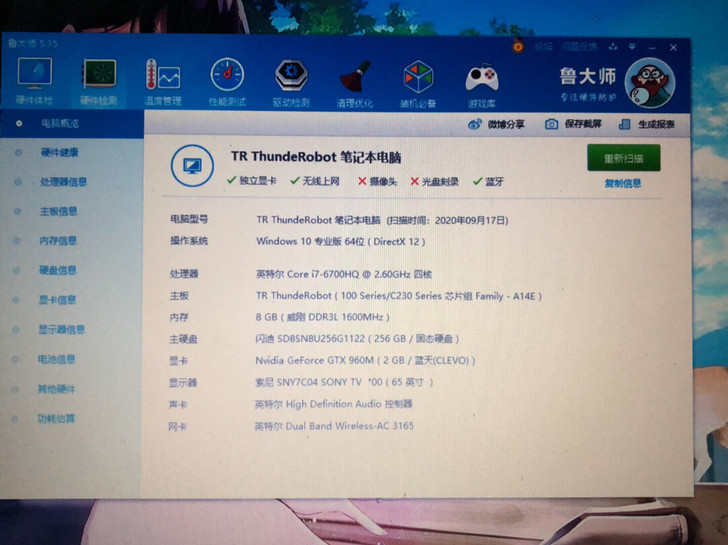Click '8 GB ( 威刚 DDR3L 1600MHz )' value
Screen dimensions: 728x545
(x=322, y=317)
